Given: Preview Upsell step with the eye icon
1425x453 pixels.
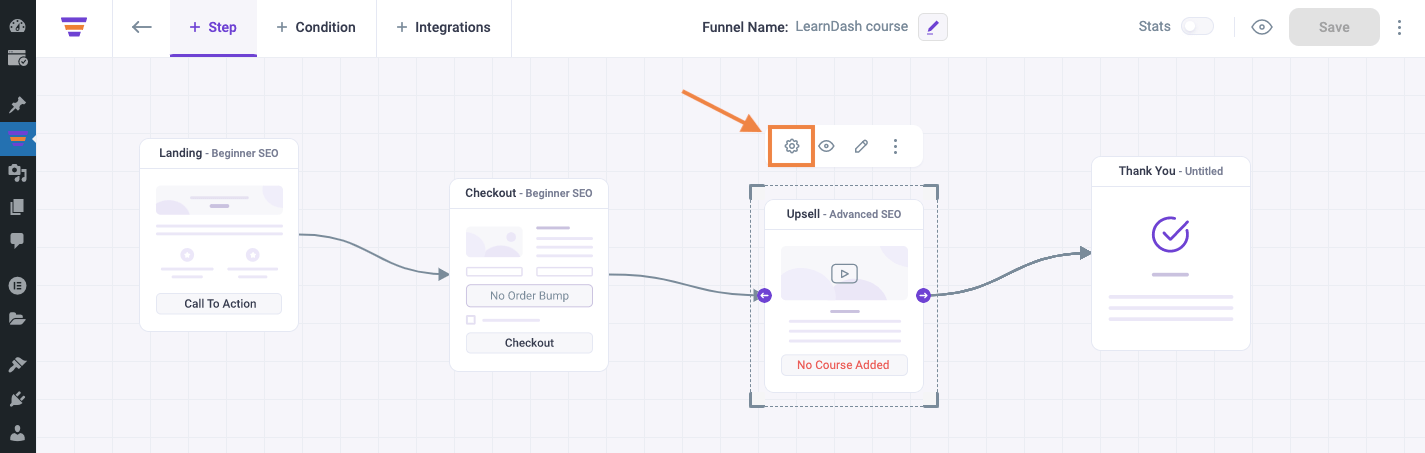Looking at the screenshot, I should (826, 146).
